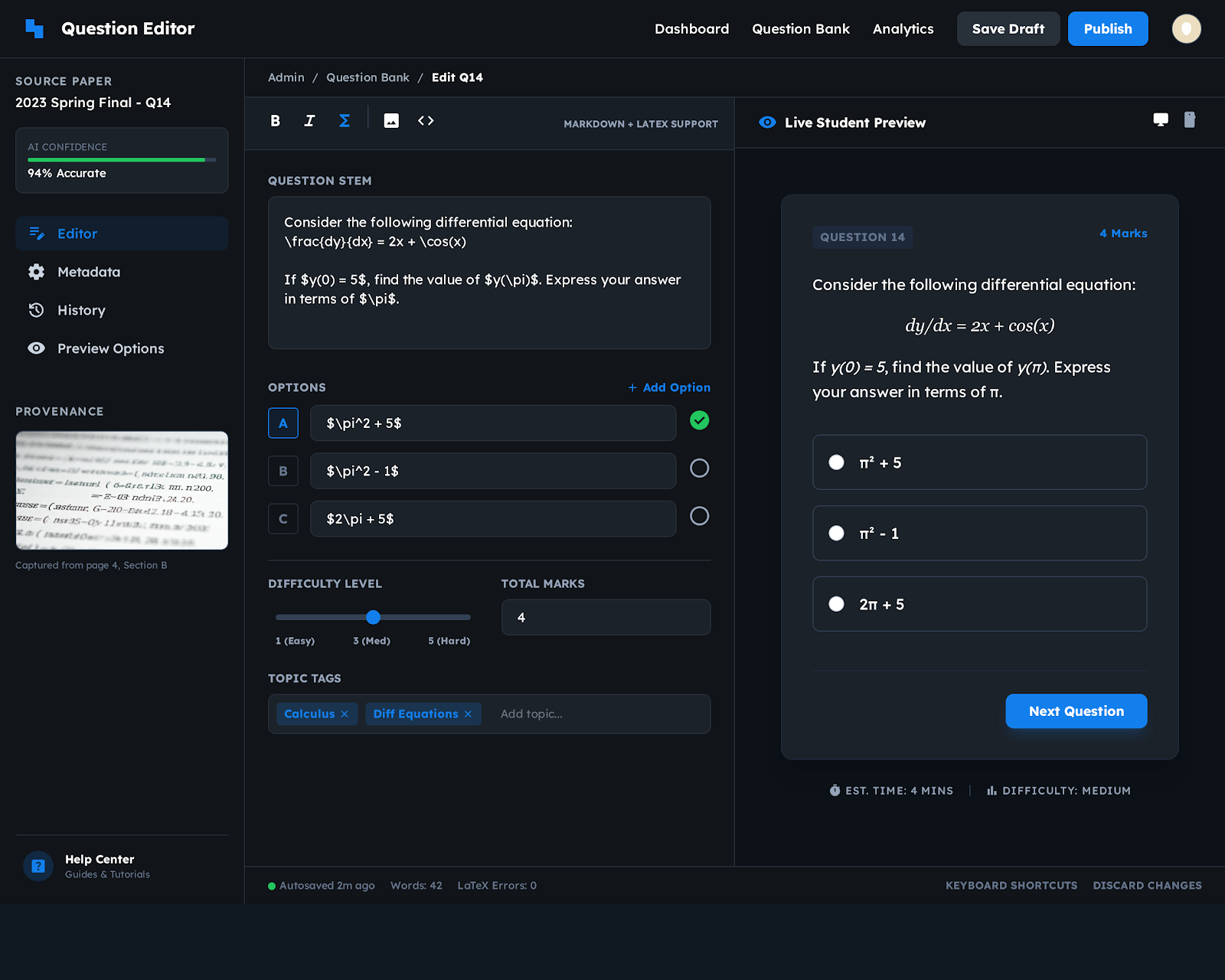Click Next Question in the preview
Image resolution: width=1225 pixels, height=980 pixels.
[1076, 710]
